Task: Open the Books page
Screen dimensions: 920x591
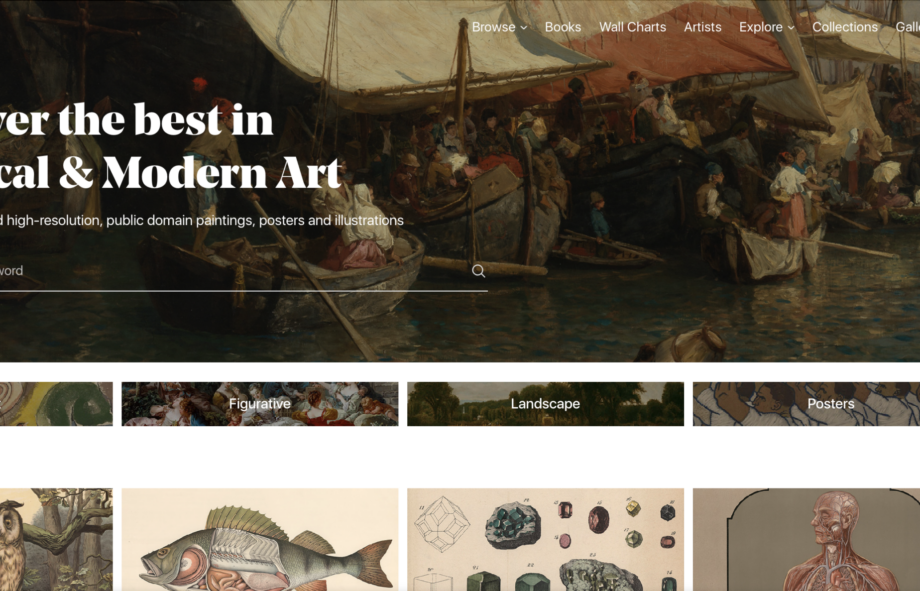Action: (x=563, y=27)
